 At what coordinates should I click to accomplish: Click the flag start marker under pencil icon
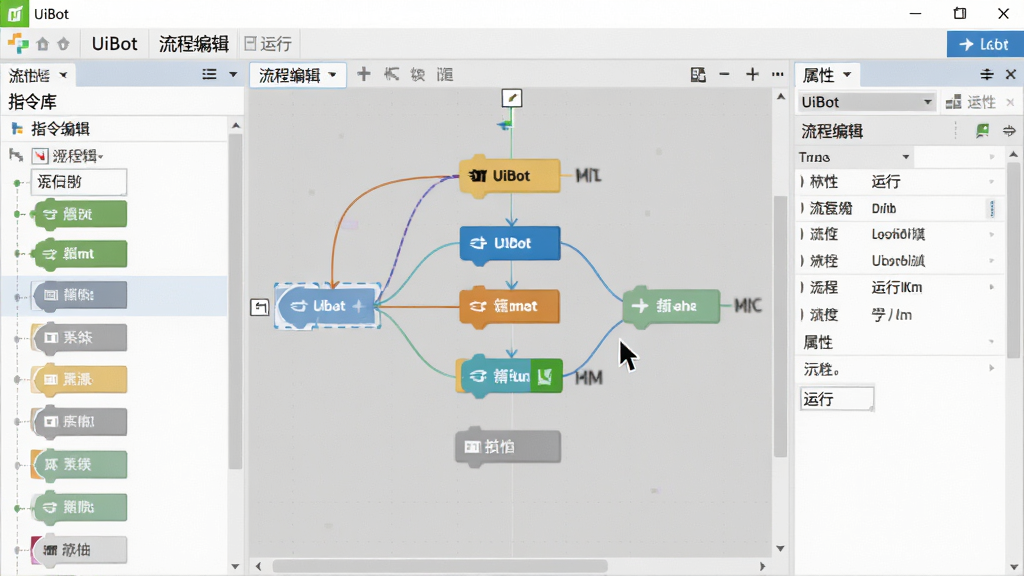click(x=505, y=124)
